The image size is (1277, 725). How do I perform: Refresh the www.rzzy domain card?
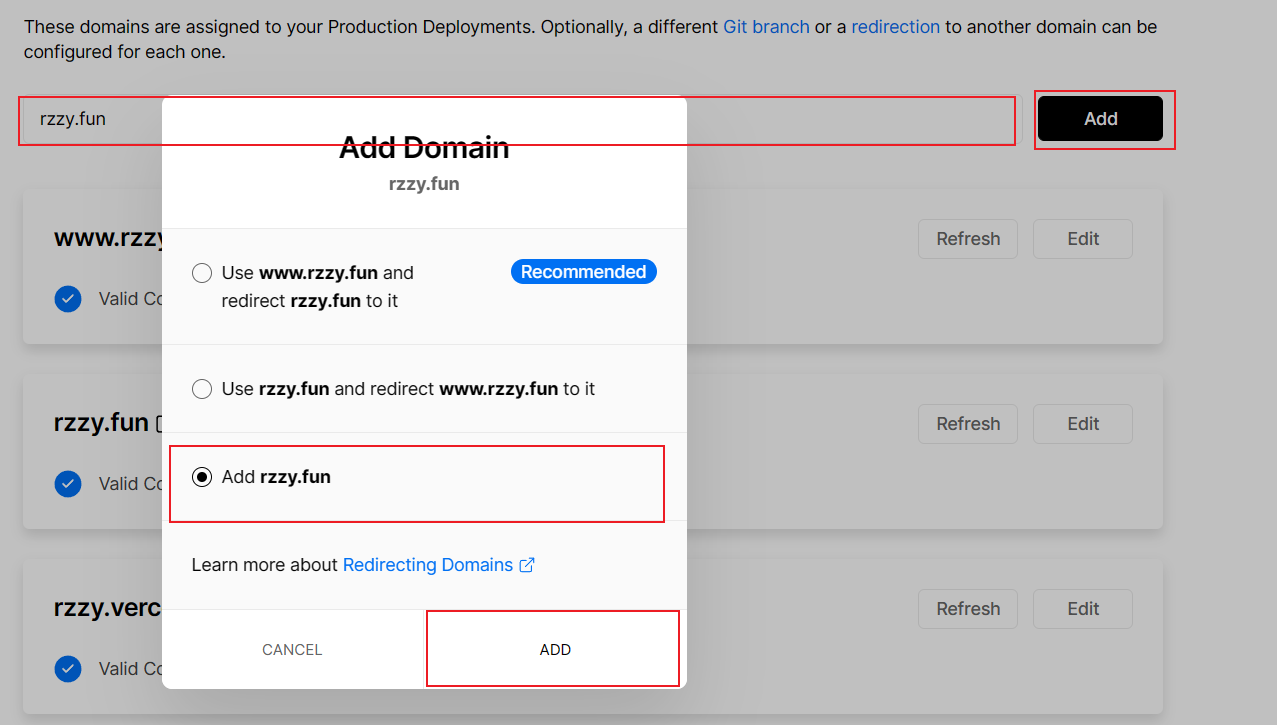[967, 239]
